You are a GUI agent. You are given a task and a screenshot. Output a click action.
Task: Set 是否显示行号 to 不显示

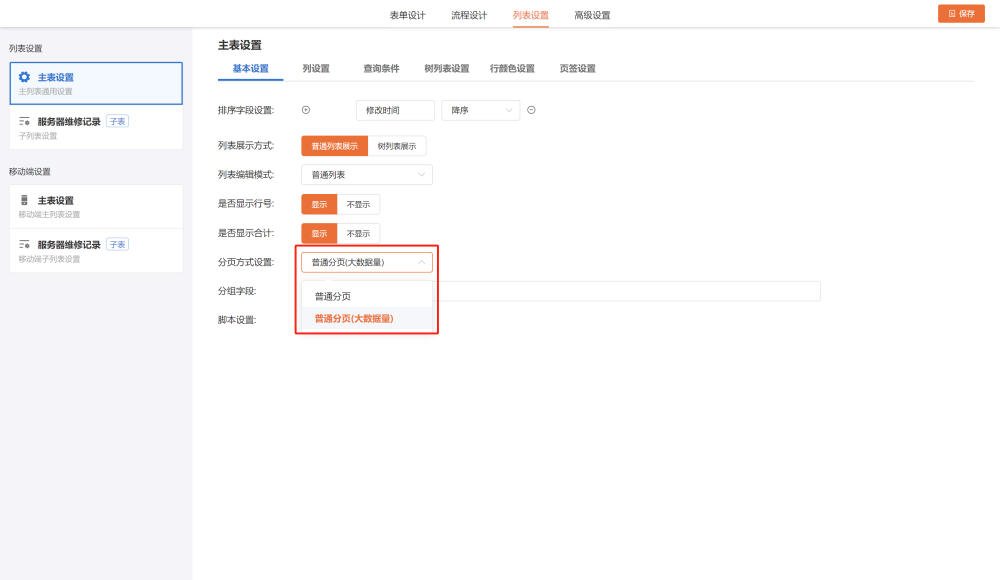coord(358,204)
